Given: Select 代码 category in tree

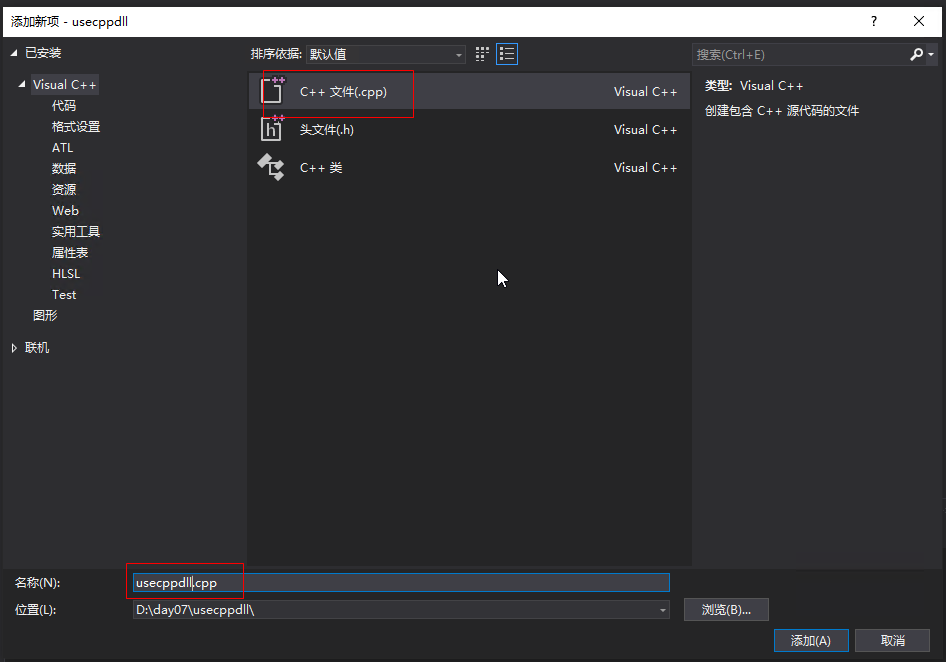Looking at the screenshot, I should [63, 106].
